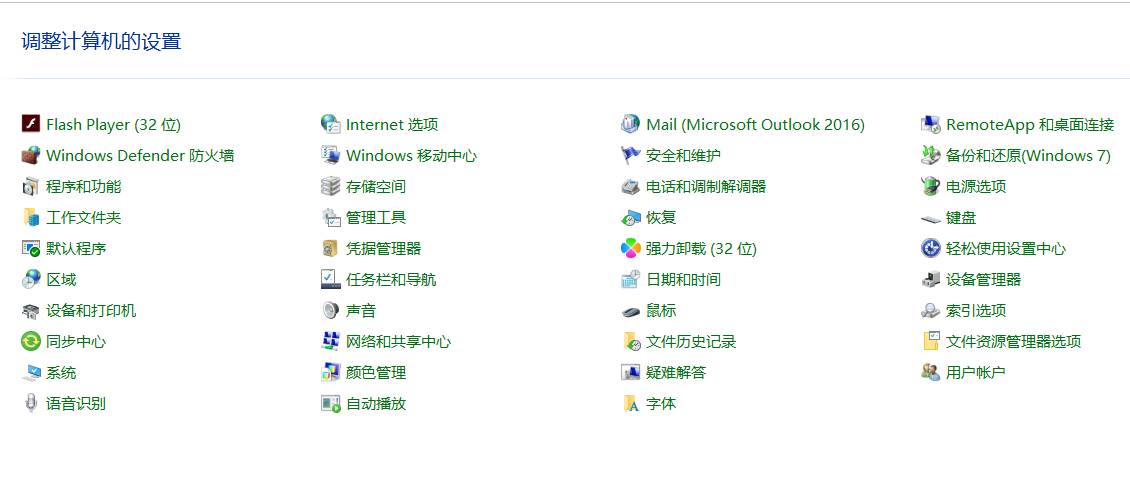This screenshot has height=477, width=1130.
Task: Click the 同步中心 green sync icon
Action: click(x=30, y=341)
